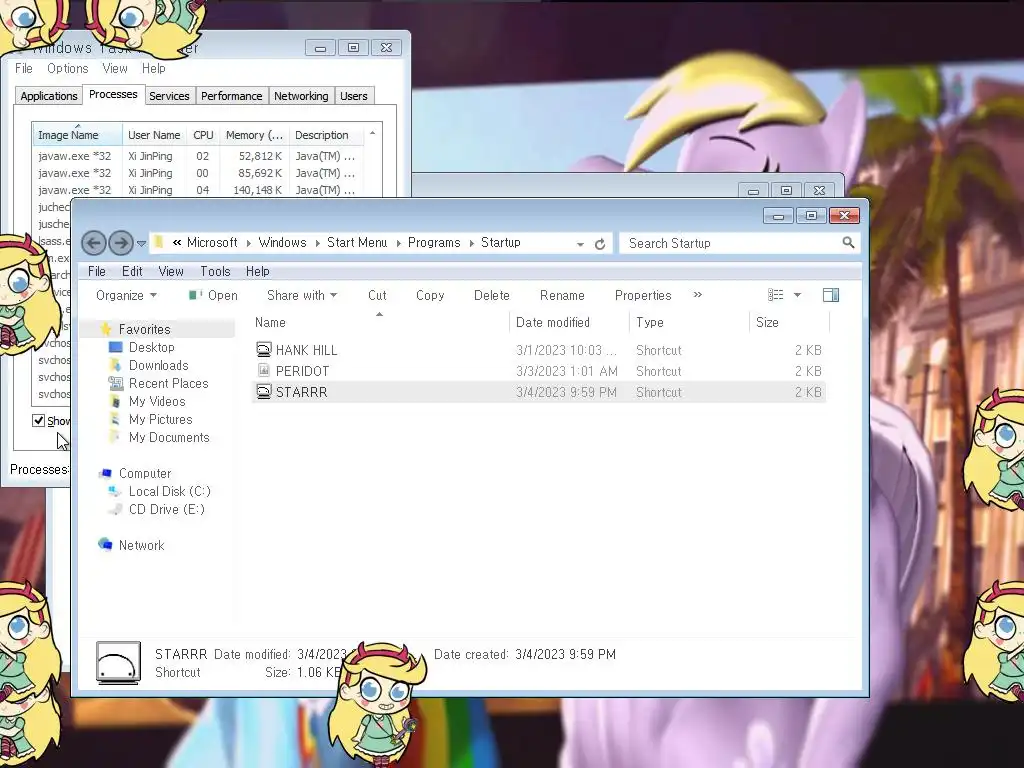Click the Open toolbar button
1024x768 pixels.
tap(213, 295)
